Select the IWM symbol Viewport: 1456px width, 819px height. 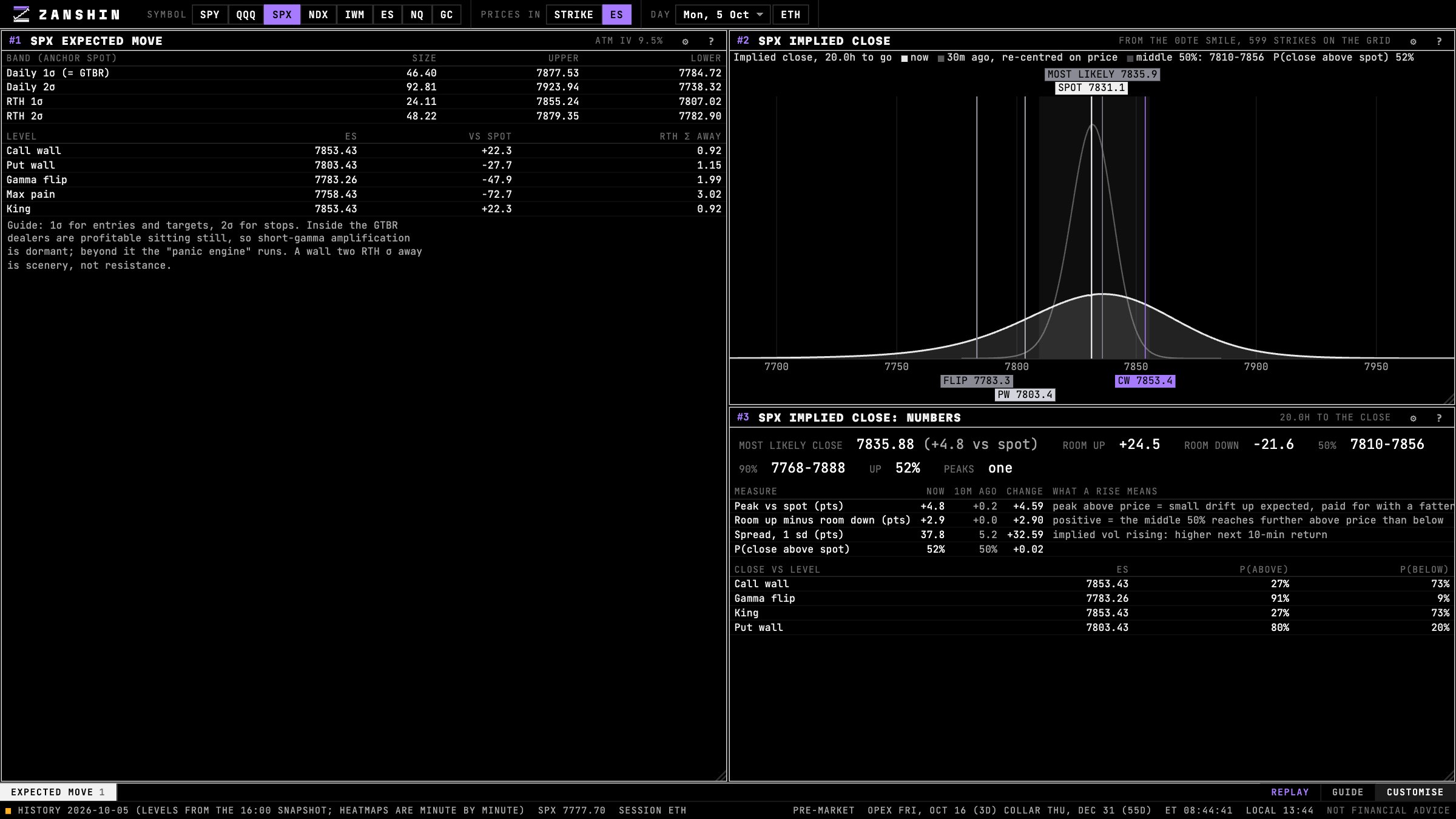point(355,15)
